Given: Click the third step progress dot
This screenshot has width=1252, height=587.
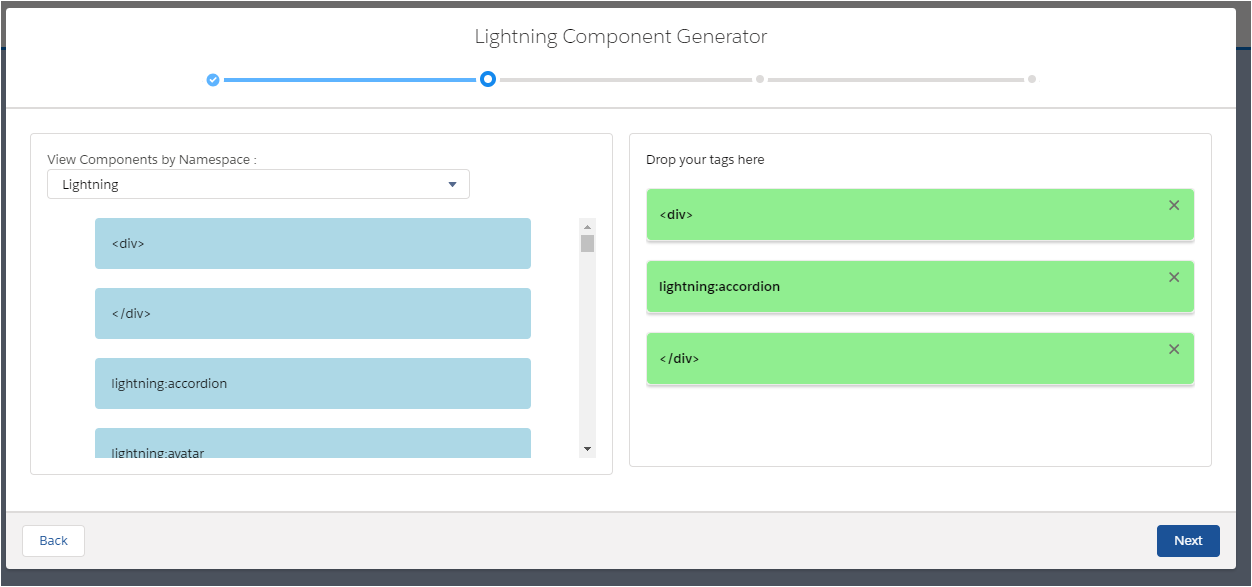Looking at the screenshot, I should (x=760, y=79).
